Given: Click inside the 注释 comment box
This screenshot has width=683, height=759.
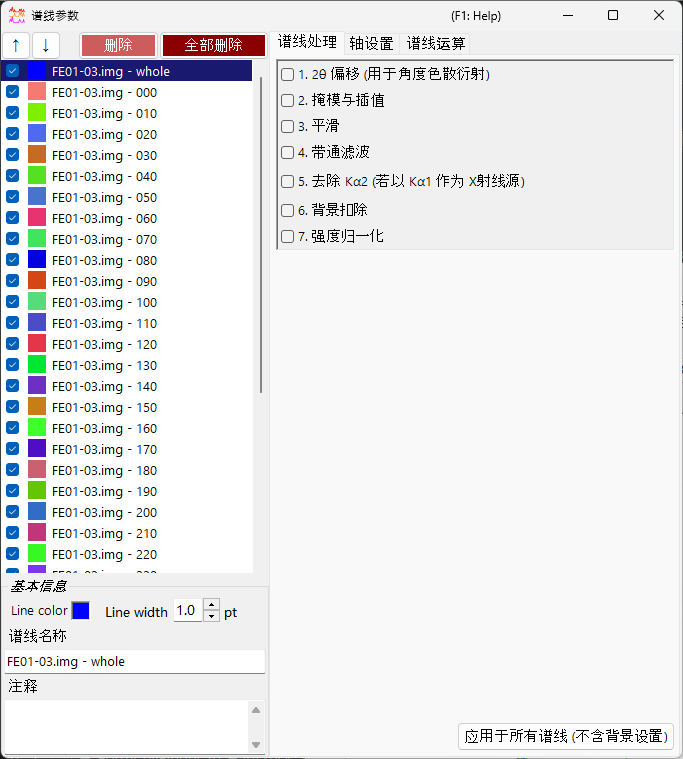Looking at the screenshot, I should coord(127,727).
